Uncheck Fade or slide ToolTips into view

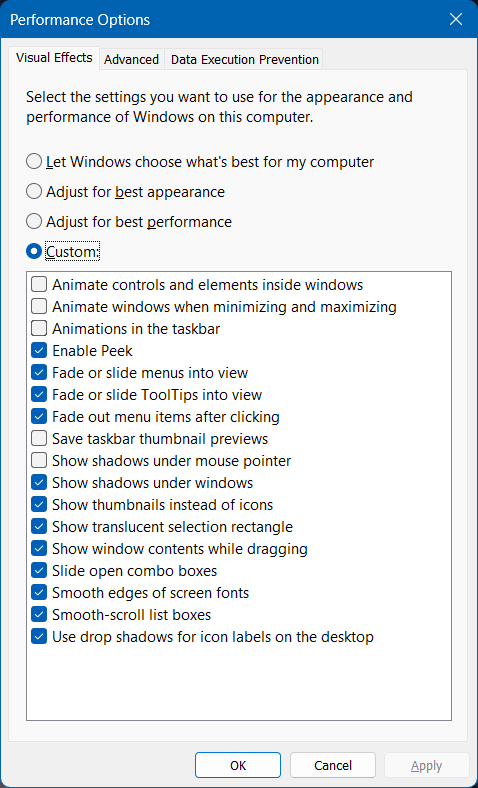[x=39, y=395]
